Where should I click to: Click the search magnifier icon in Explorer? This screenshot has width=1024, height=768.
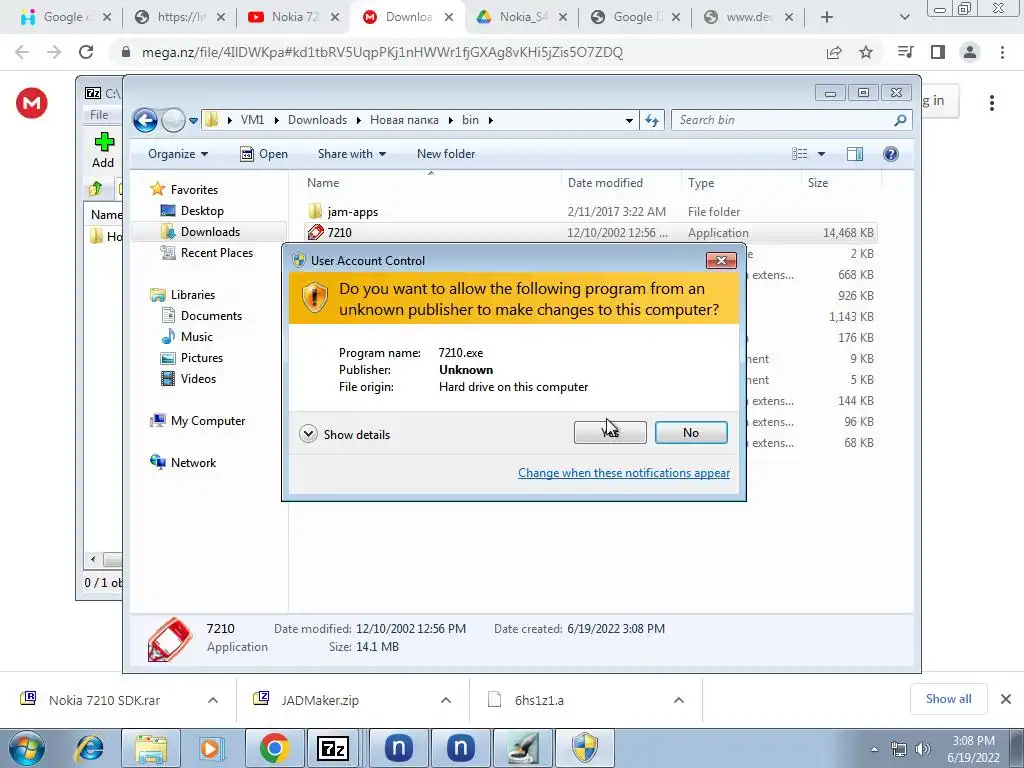pos(901,120)
